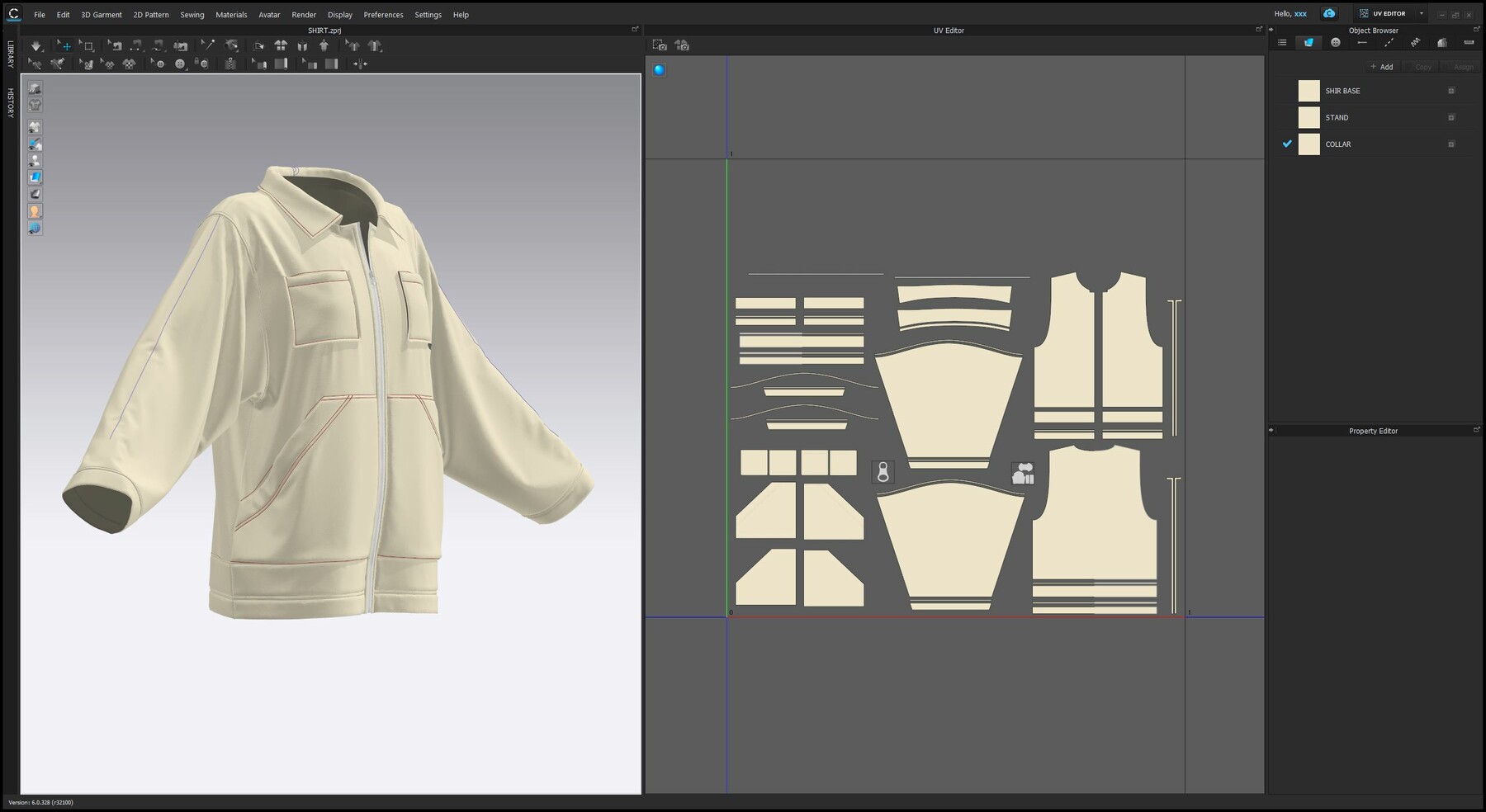The height and width of the screenshot is (812, 1486).
Task: Enable the blue sphere display toggle in UV Editor
Action: coord(658,70)
